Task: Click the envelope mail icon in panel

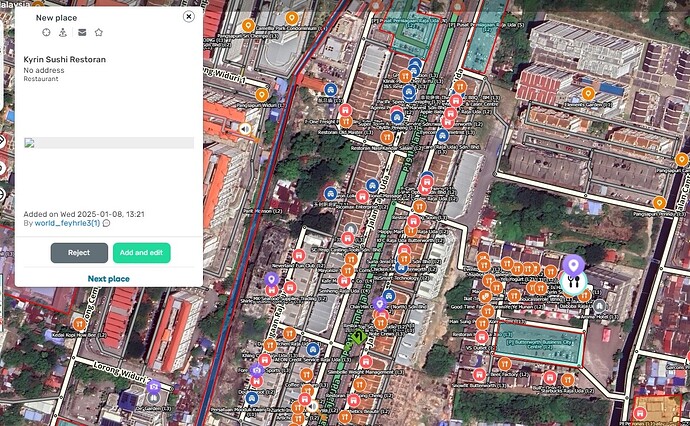Action: point(81,33)
